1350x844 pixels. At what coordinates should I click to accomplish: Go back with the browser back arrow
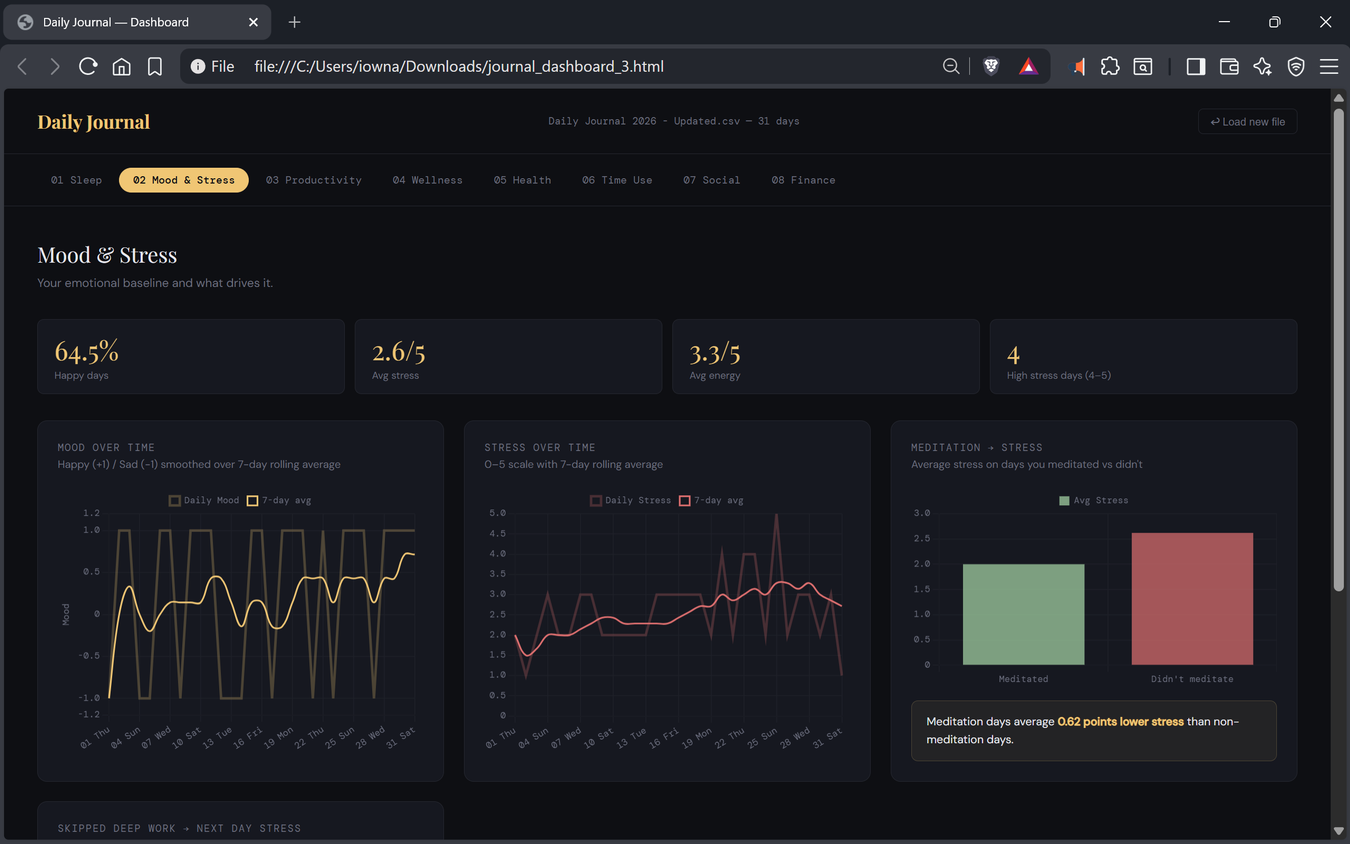(x=22, y=66)
